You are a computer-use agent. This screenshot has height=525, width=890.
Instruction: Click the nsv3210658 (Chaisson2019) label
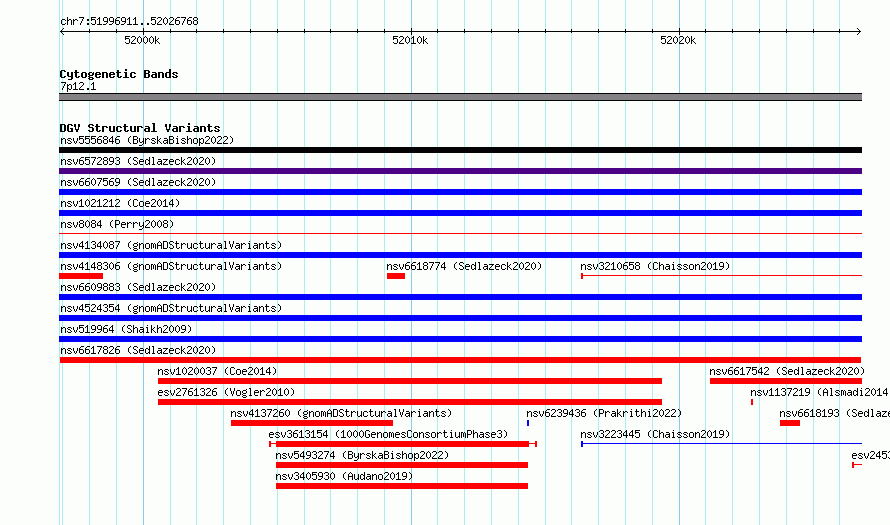[655, 266]
